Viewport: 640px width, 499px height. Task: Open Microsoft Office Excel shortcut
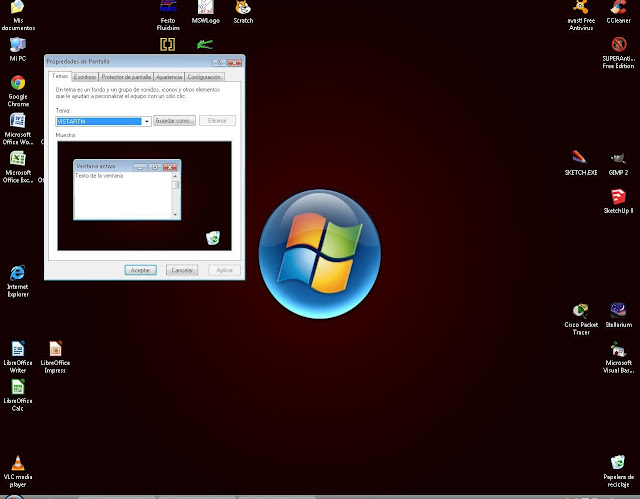pyautogui.click(x=18, y=167)
